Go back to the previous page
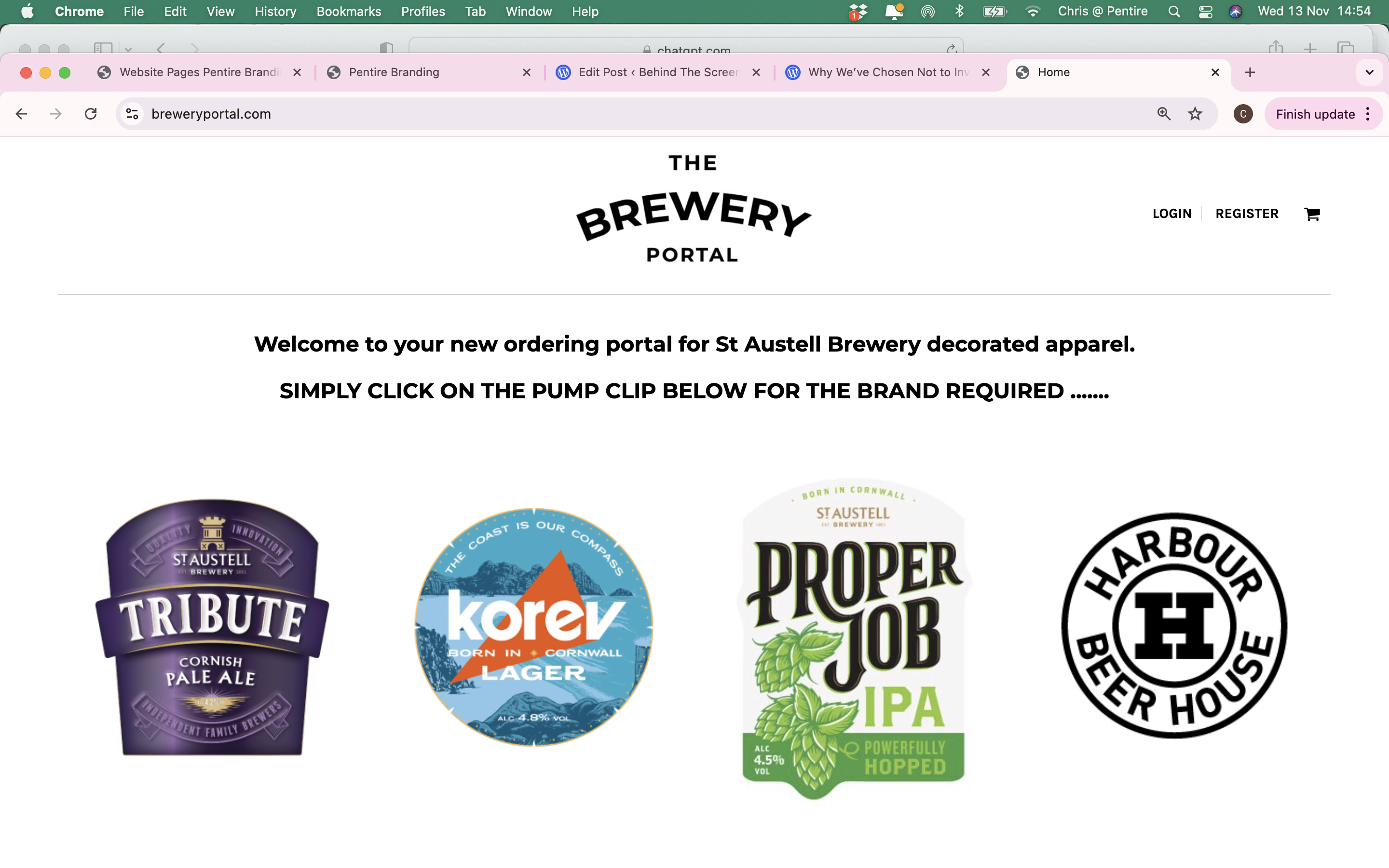 pos(21,114)
